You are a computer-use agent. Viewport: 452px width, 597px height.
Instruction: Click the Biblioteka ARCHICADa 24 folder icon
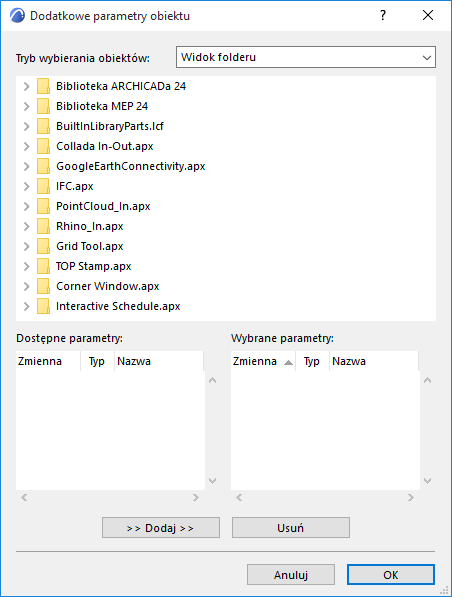pos(43,86)
